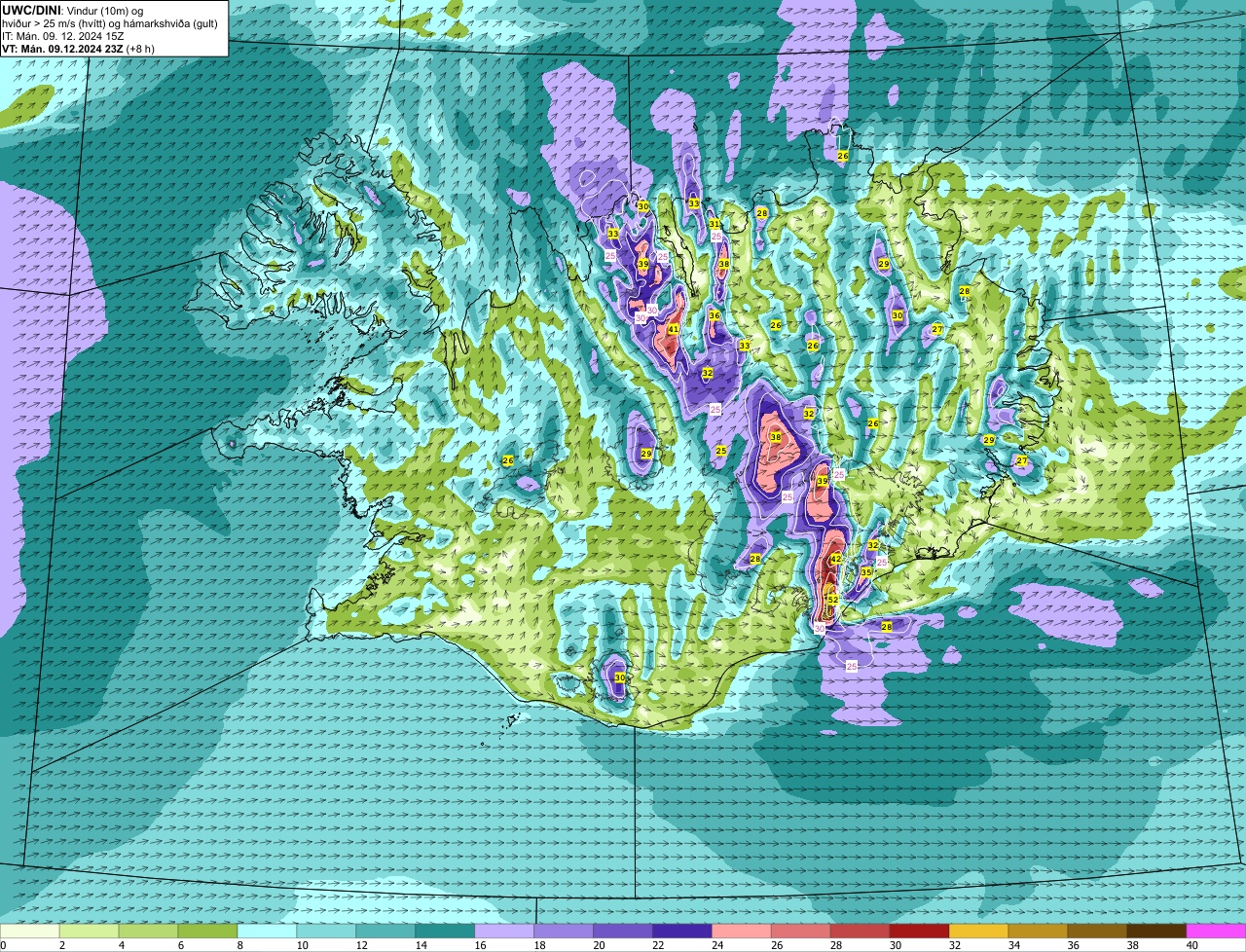Click the 0–2 m/s palest yellow legend swatch

(29, 931)
